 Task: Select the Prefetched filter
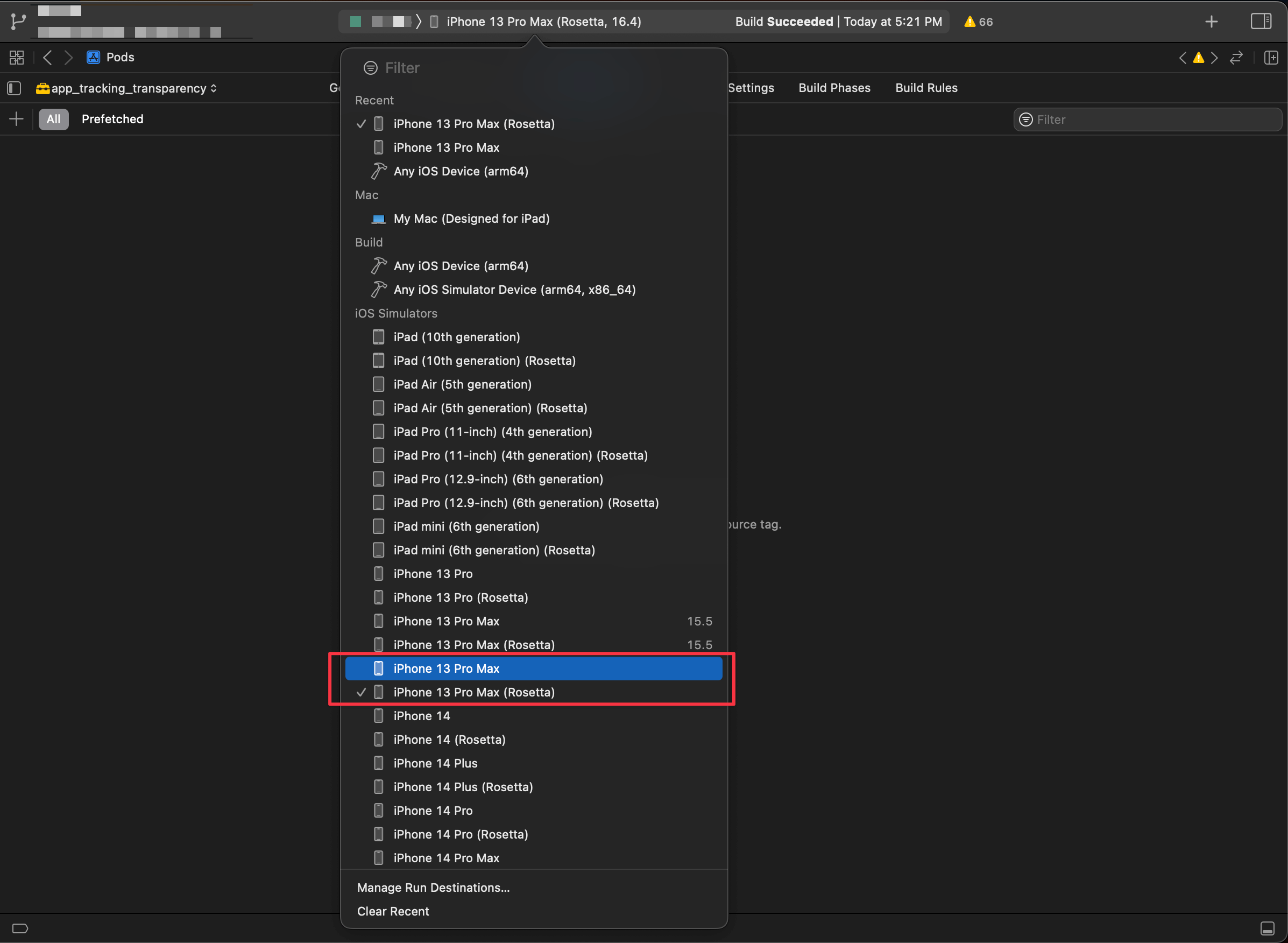click(x=112, y=119)
